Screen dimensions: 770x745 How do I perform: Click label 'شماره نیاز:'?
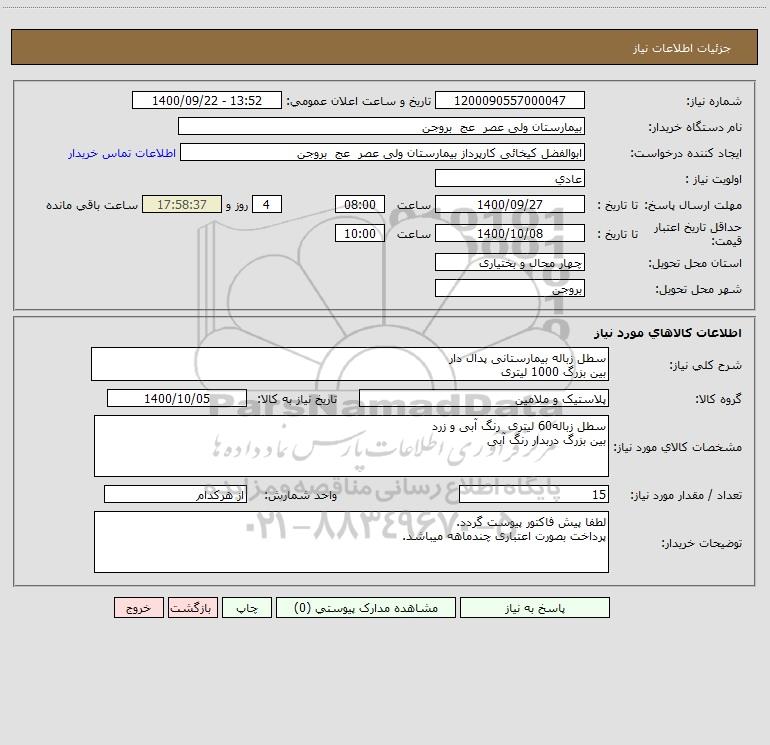tap(714, 101)
